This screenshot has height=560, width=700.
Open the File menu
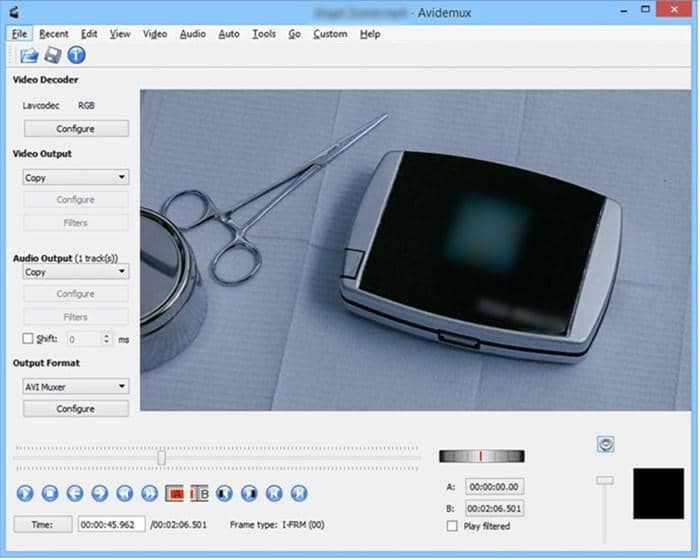[19, 34]
